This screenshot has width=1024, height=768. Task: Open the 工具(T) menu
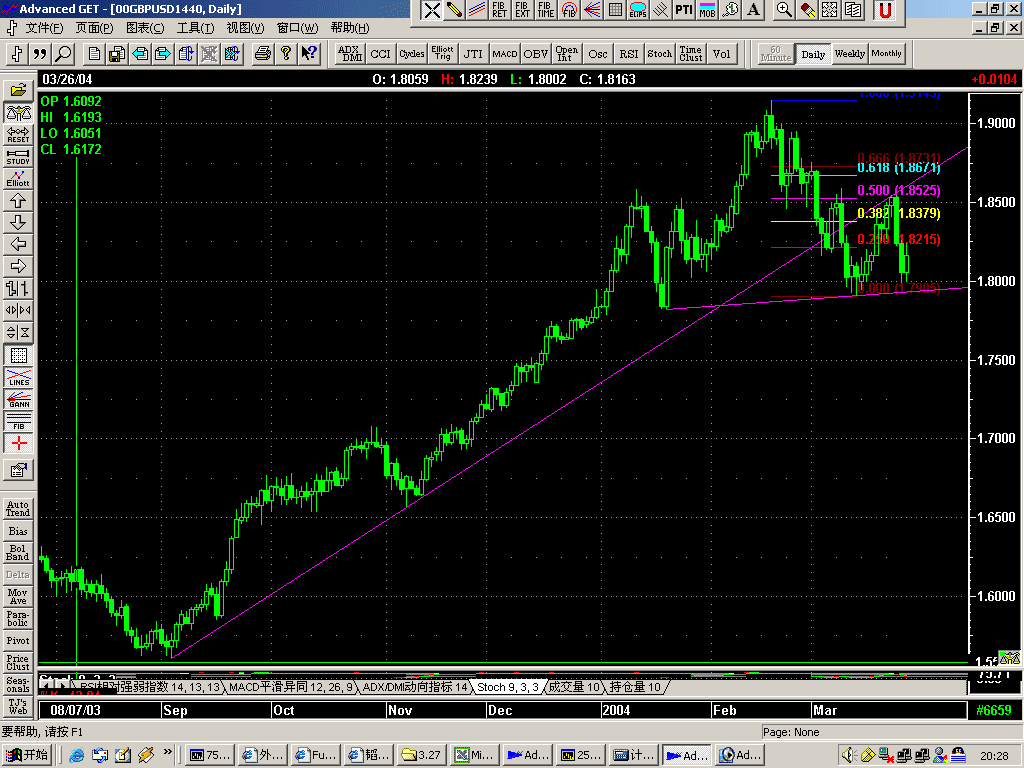pyautogui.click(x=195, y=28)
